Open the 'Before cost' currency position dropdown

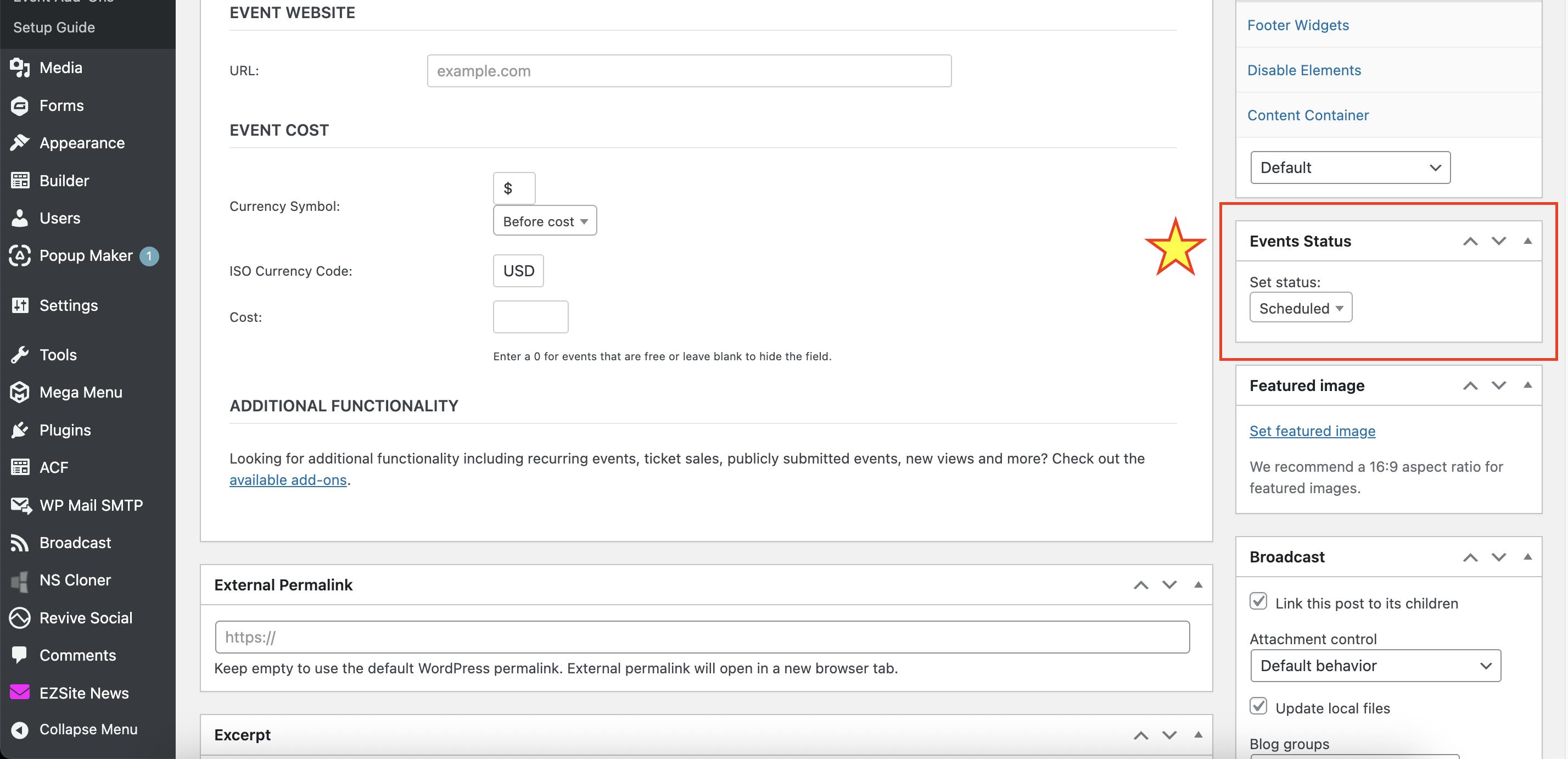[544, 221]
